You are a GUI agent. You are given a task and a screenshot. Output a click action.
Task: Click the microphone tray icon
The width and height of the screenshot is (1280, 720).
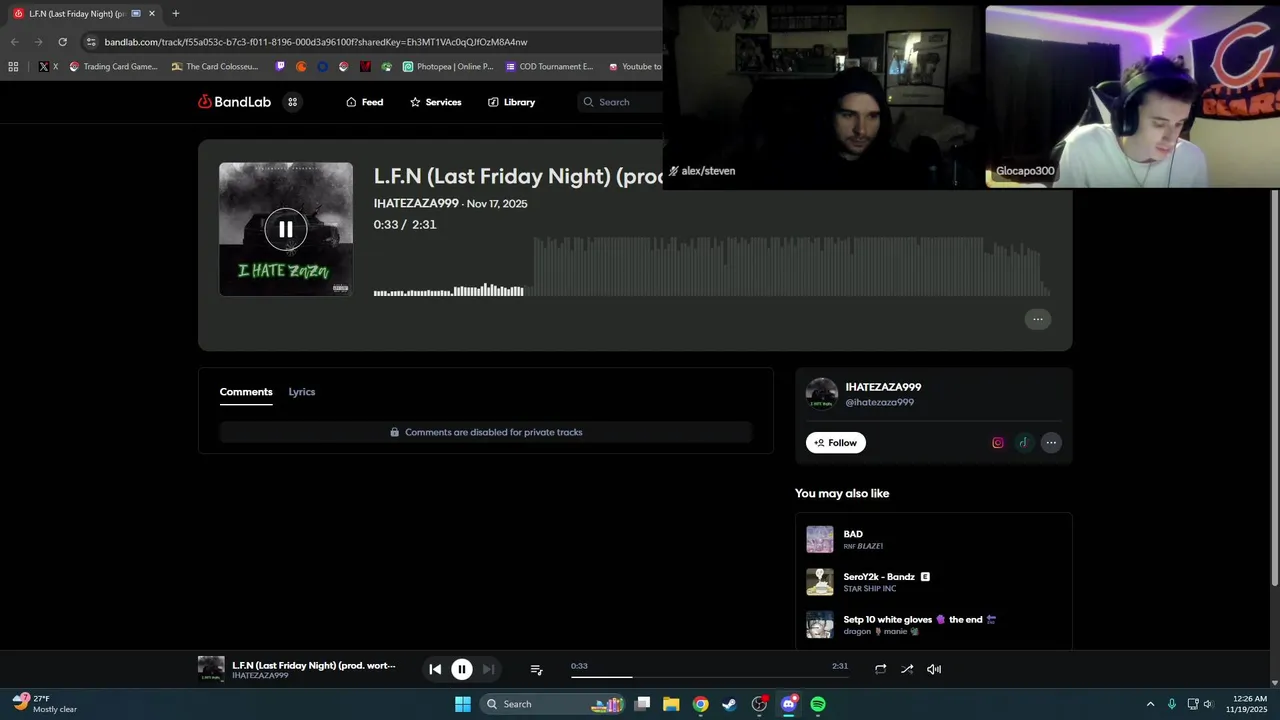point(1171,704)
